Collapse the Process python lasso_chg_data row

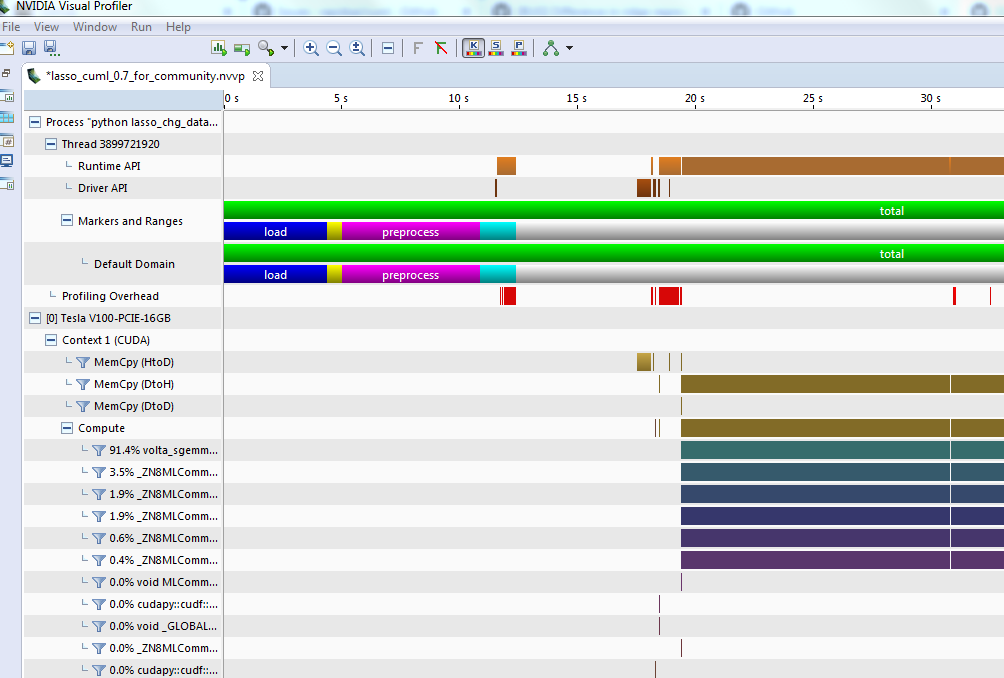pos(35,122)
